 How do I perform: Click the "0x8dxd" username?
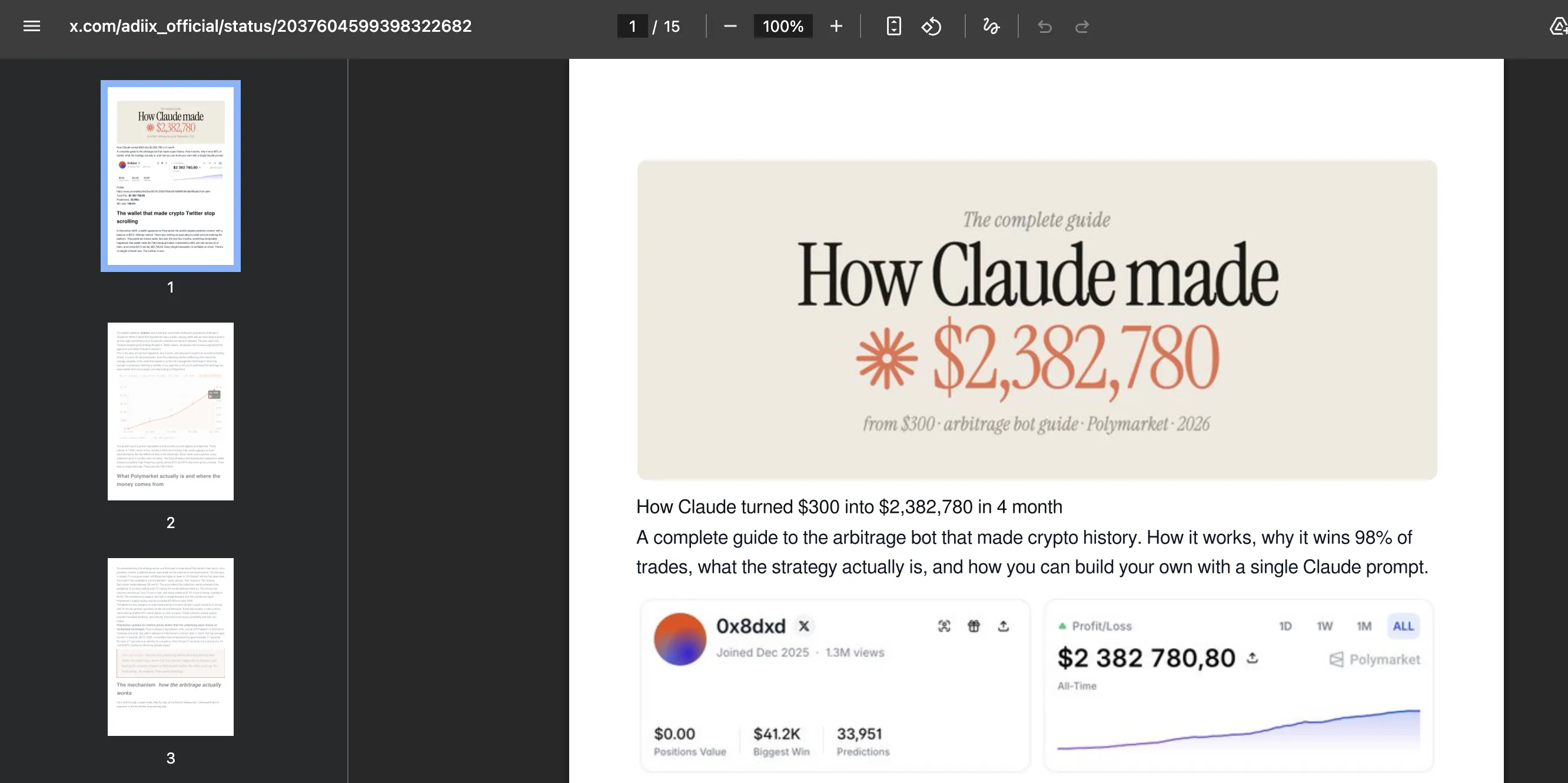point(750,626)
